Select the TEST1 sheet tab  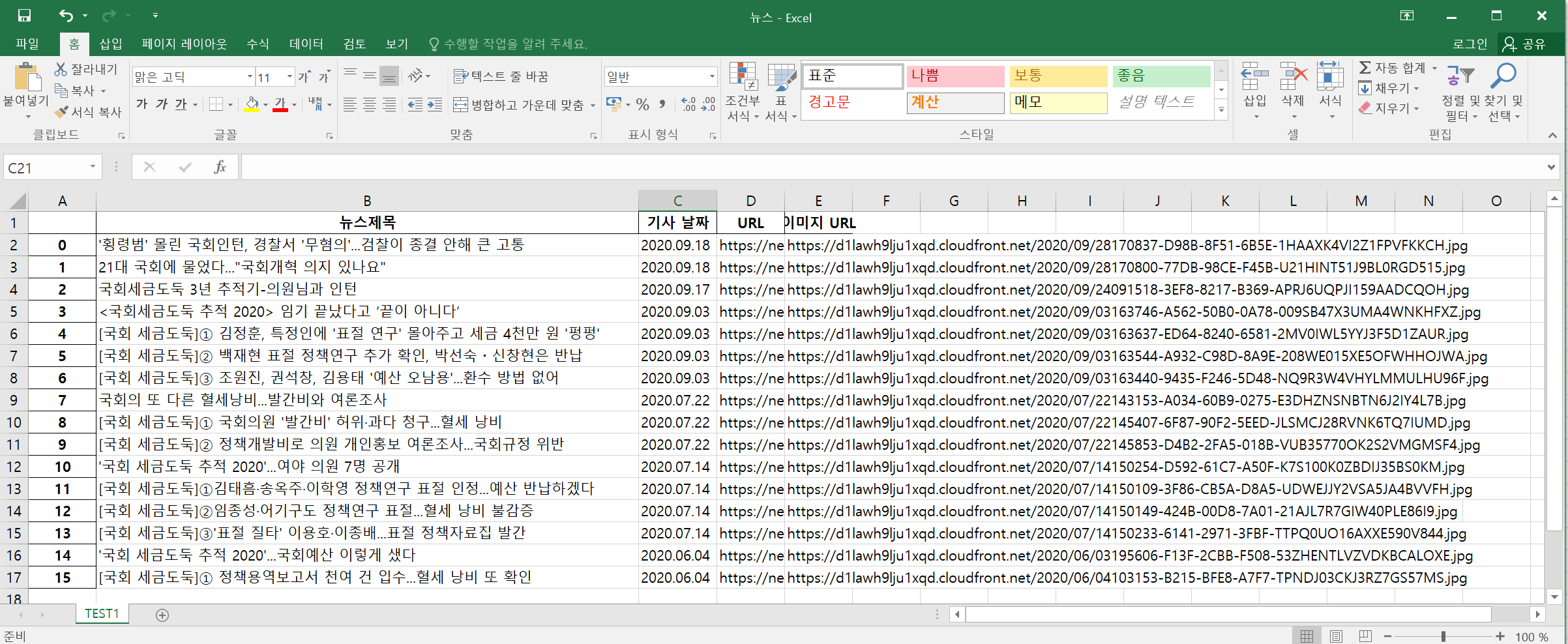pos(102,614)
